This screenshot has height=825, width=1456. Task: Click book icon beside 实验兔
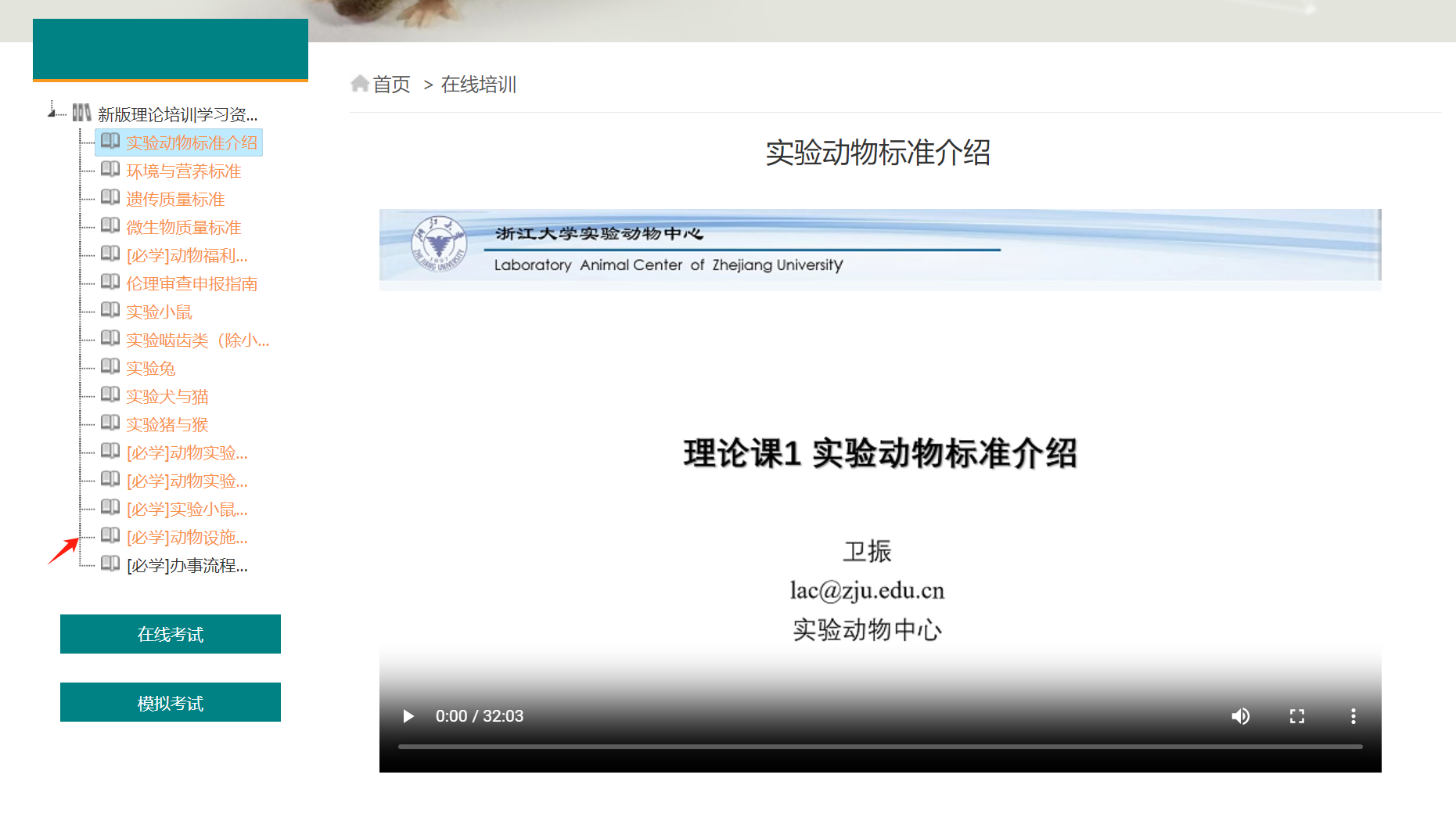[110, 367]
